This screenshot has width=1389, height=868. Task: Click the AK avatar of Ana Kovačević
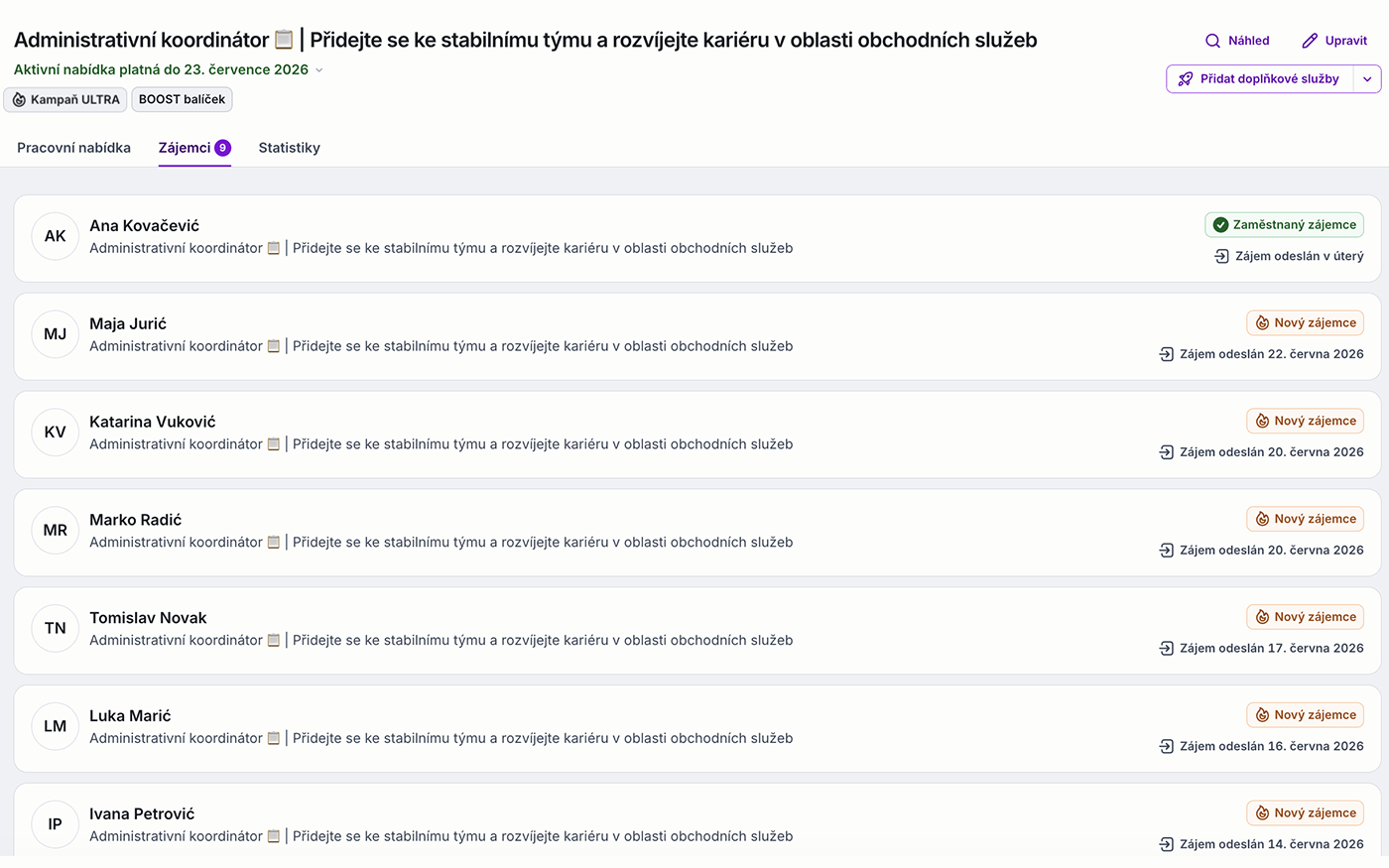click(56, 236)
